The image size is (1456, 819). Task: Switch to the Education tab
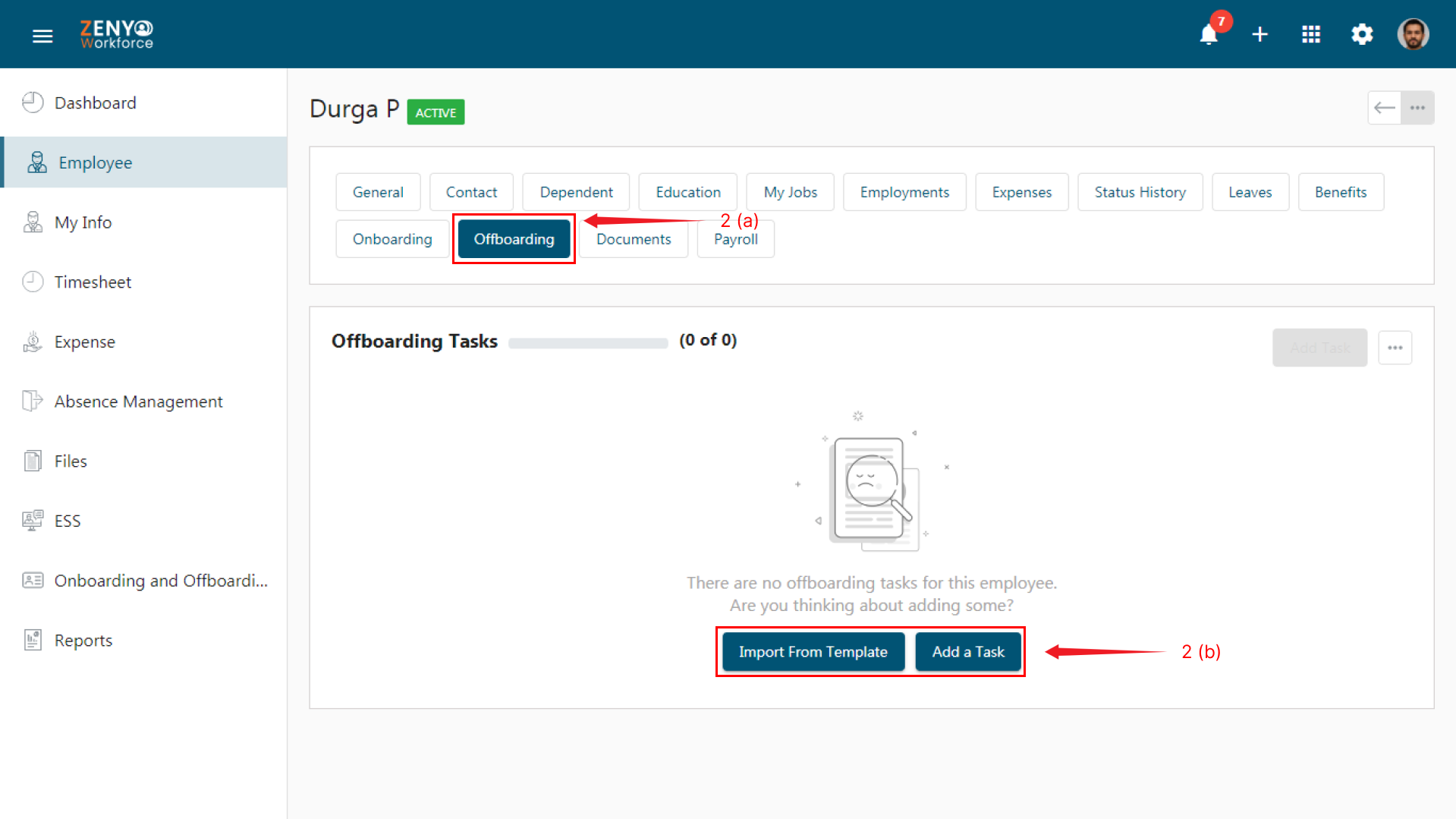[688, 192]
